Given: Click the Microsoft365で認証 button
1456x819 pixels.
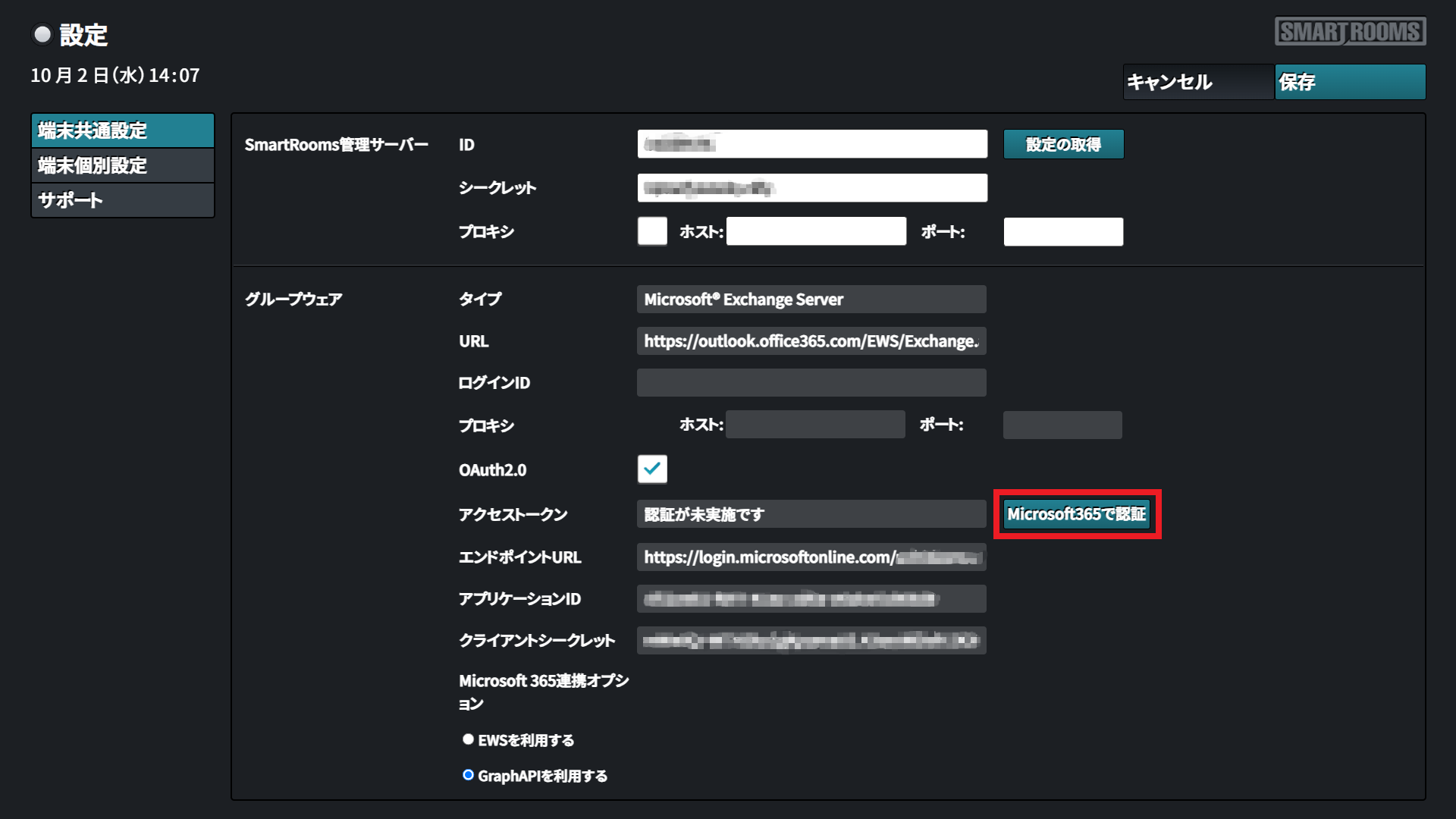Looking at the screenshot, I should pyautogui.click(x=1076, y=514).
